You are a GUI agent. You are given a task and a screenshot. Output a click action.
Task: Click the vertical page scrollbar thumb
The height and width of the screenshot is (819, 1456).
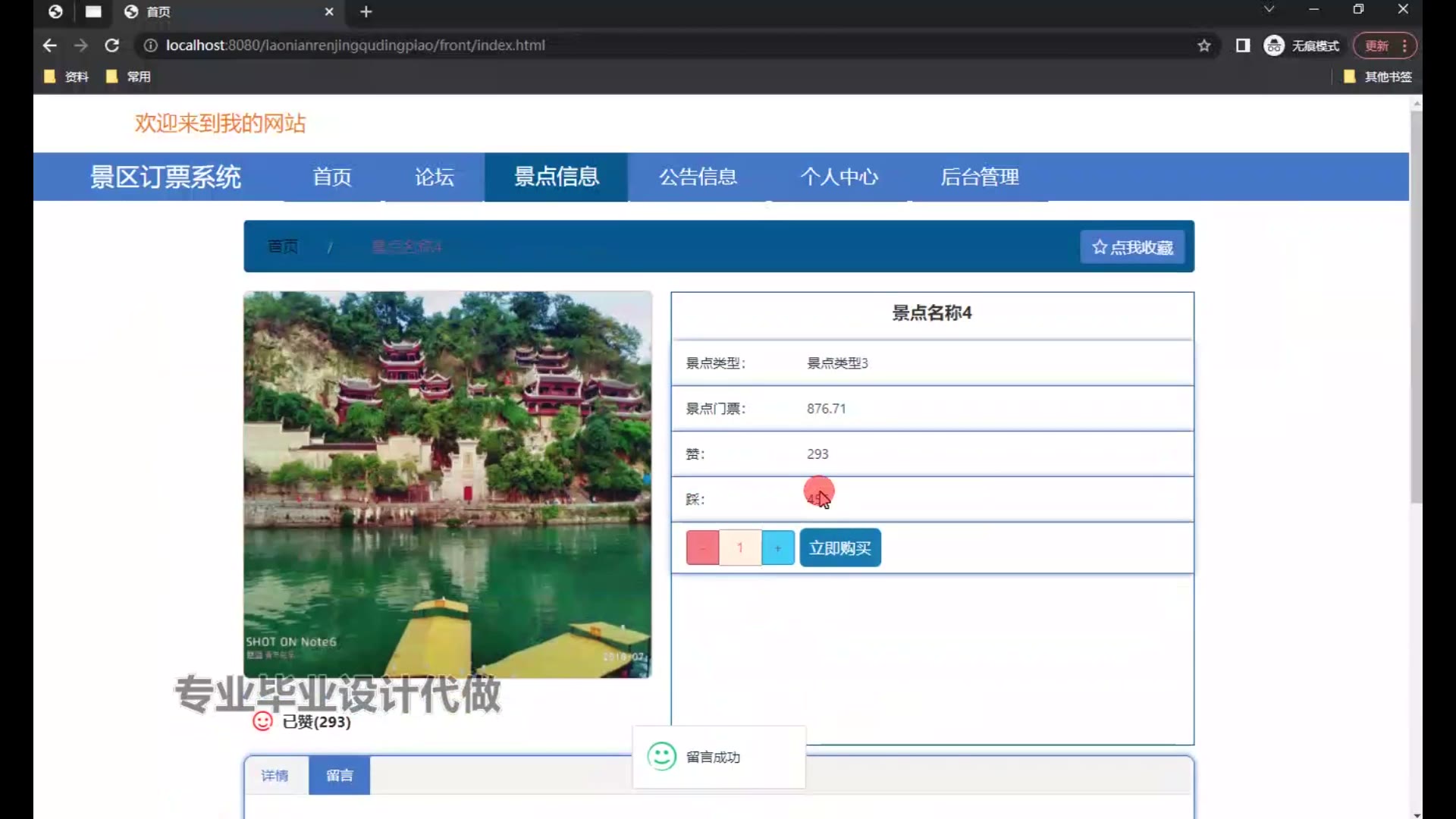click(1416, 307)
